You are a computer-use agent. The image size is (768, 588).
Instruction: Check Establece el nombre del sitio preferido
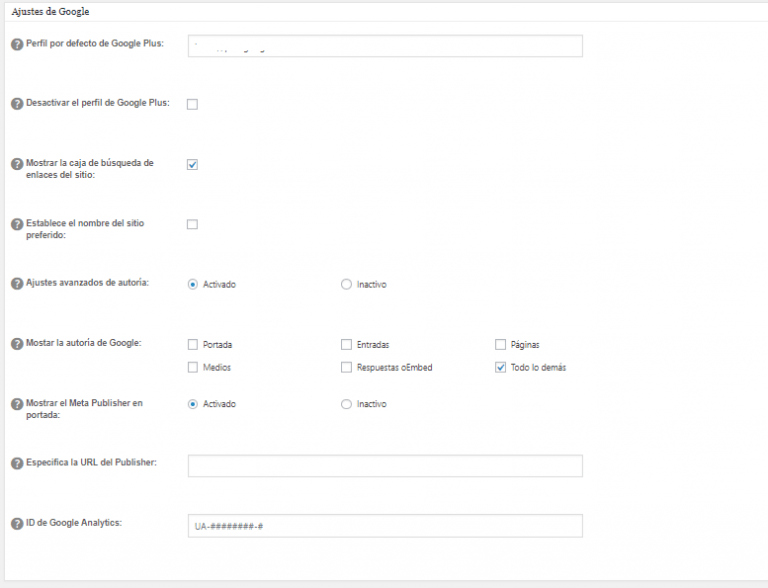(192, 224)
